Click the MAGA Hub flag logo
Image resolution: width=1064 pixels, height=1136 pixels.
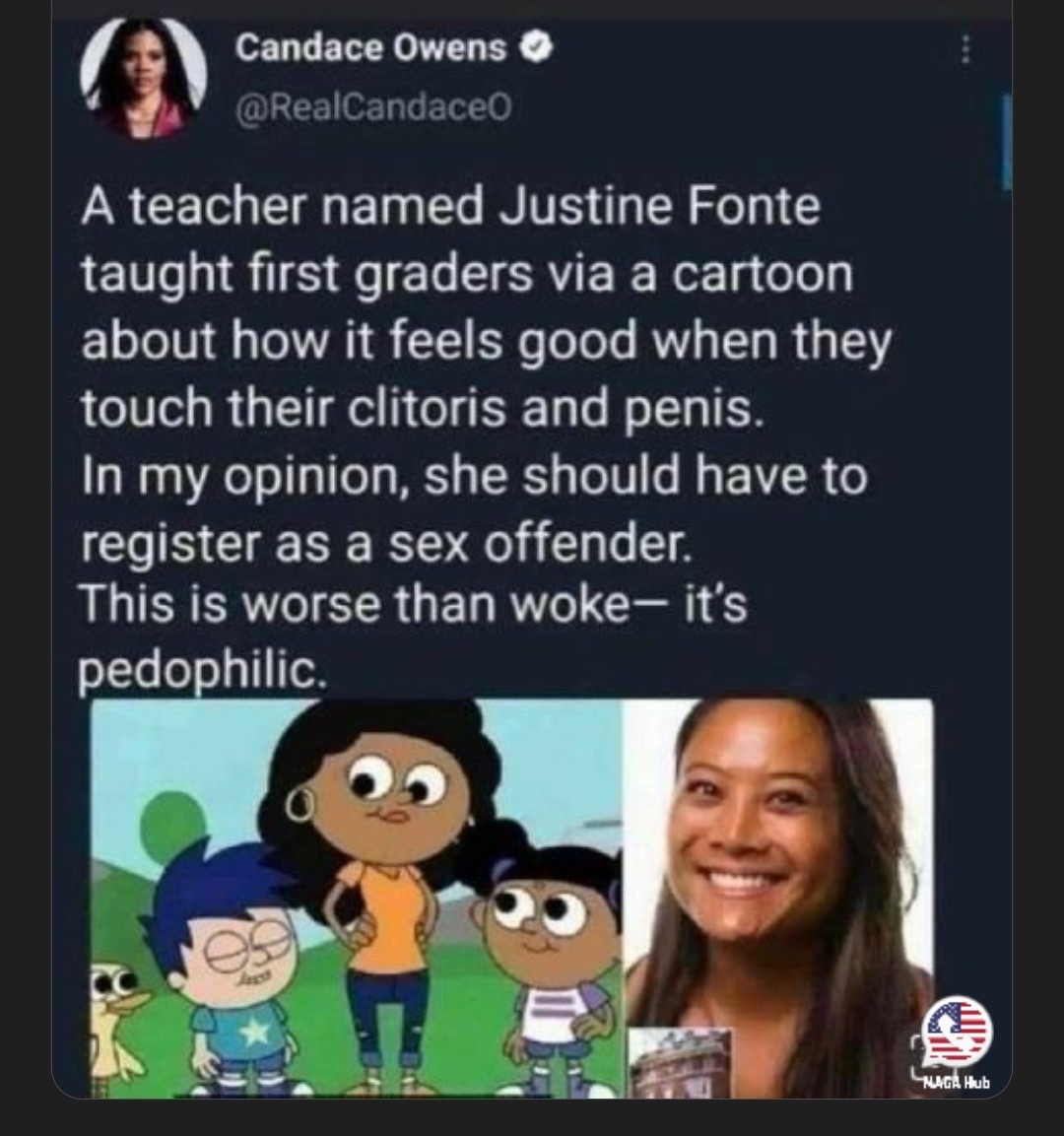tap(959, 1034)
